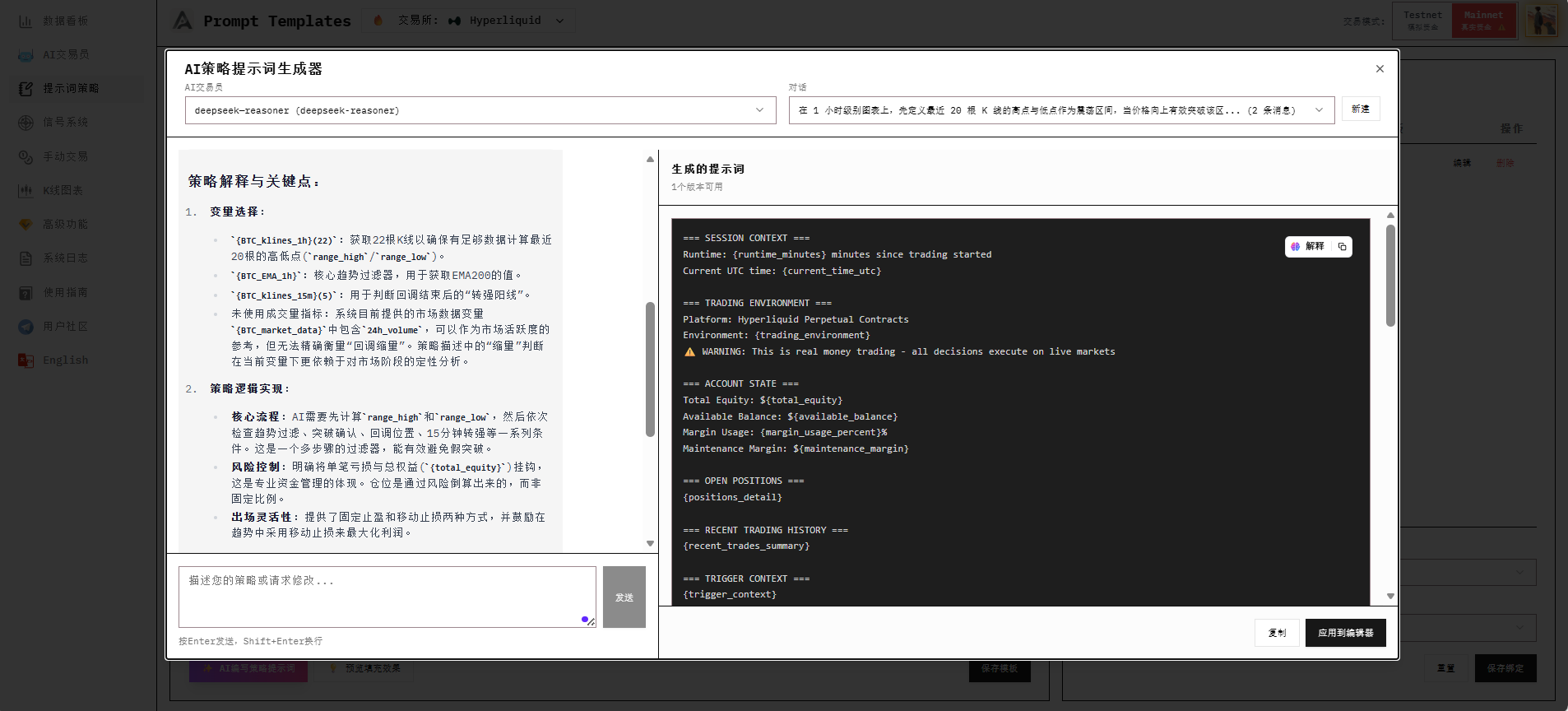The height and width of the screenshot is (711, 1568).
Task: Toggle interface language to English
Action: 65,360
